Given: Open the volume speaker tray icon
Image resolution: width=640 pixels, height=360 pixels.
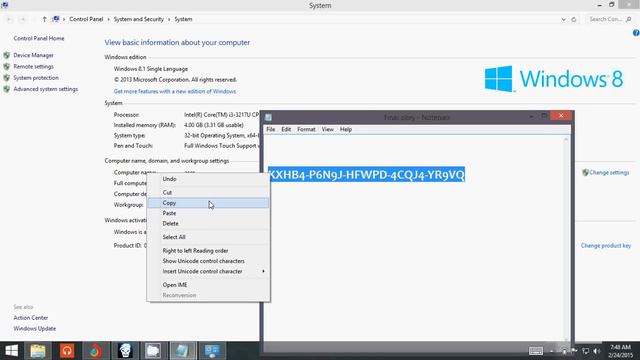Looking at the screenshot, I should tap(597, 351).
